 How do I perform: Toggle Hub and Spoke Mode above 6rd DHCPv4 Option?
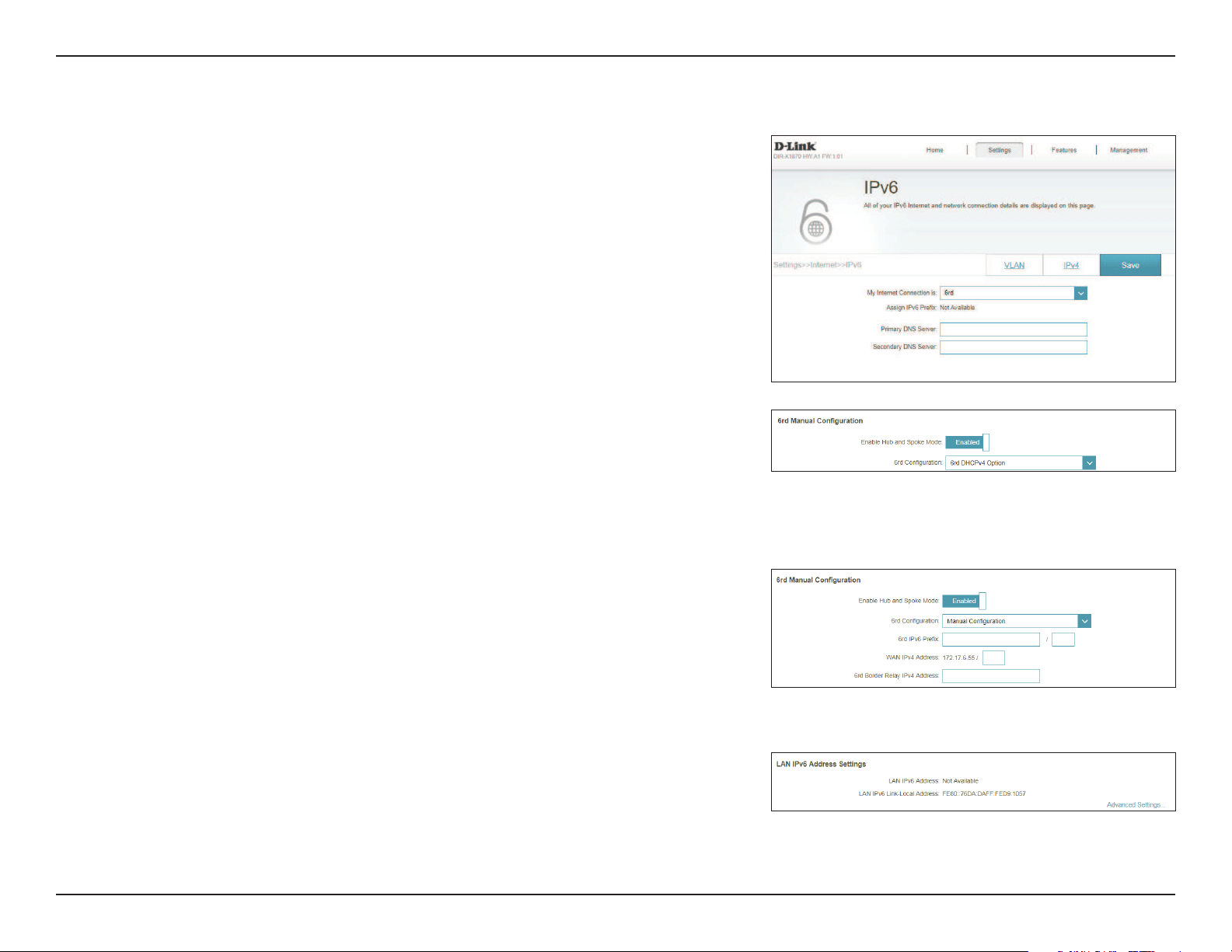click(968, 442)
